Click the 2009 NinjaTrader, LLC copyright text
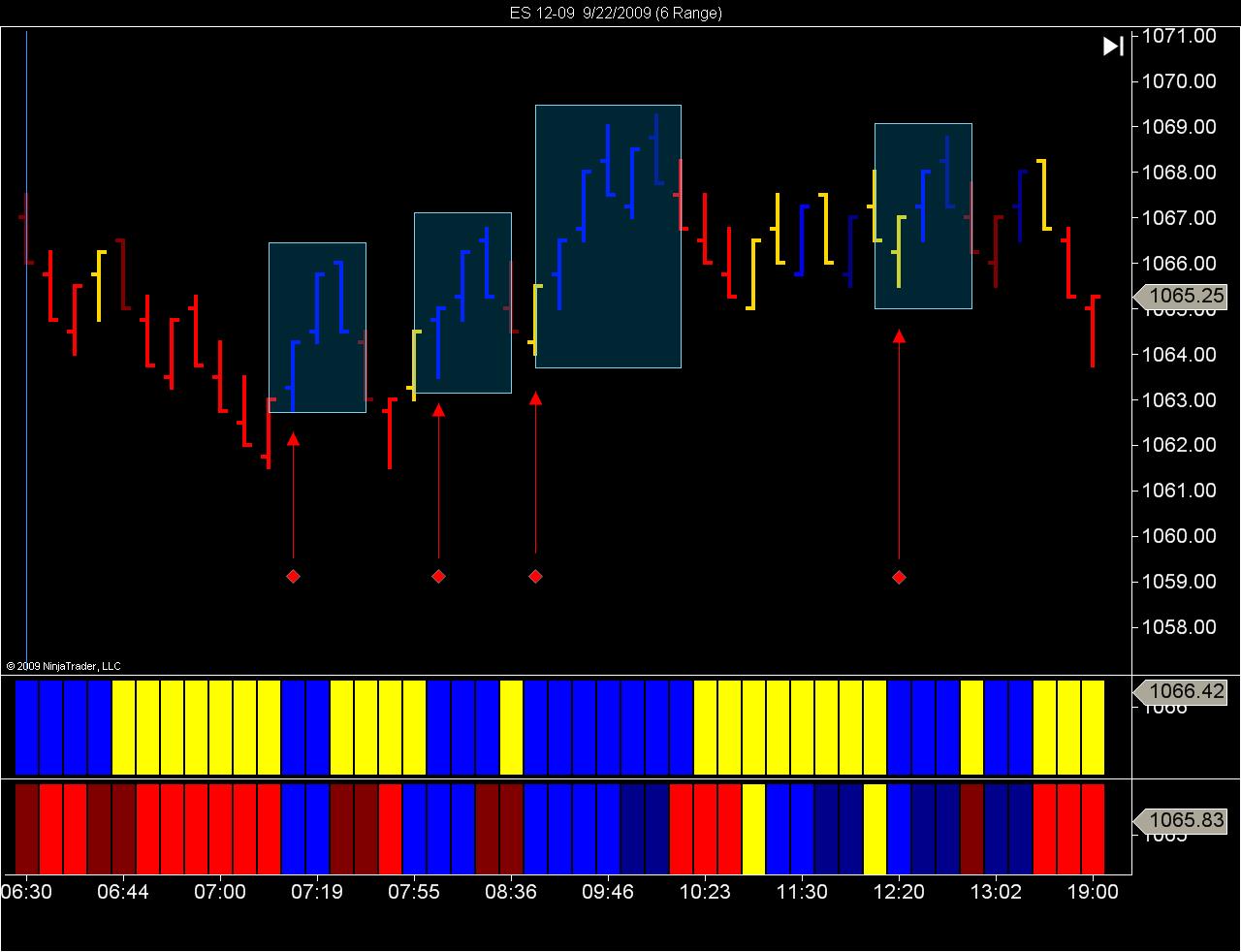This screenshot has height=952, width=1241. 63,666
